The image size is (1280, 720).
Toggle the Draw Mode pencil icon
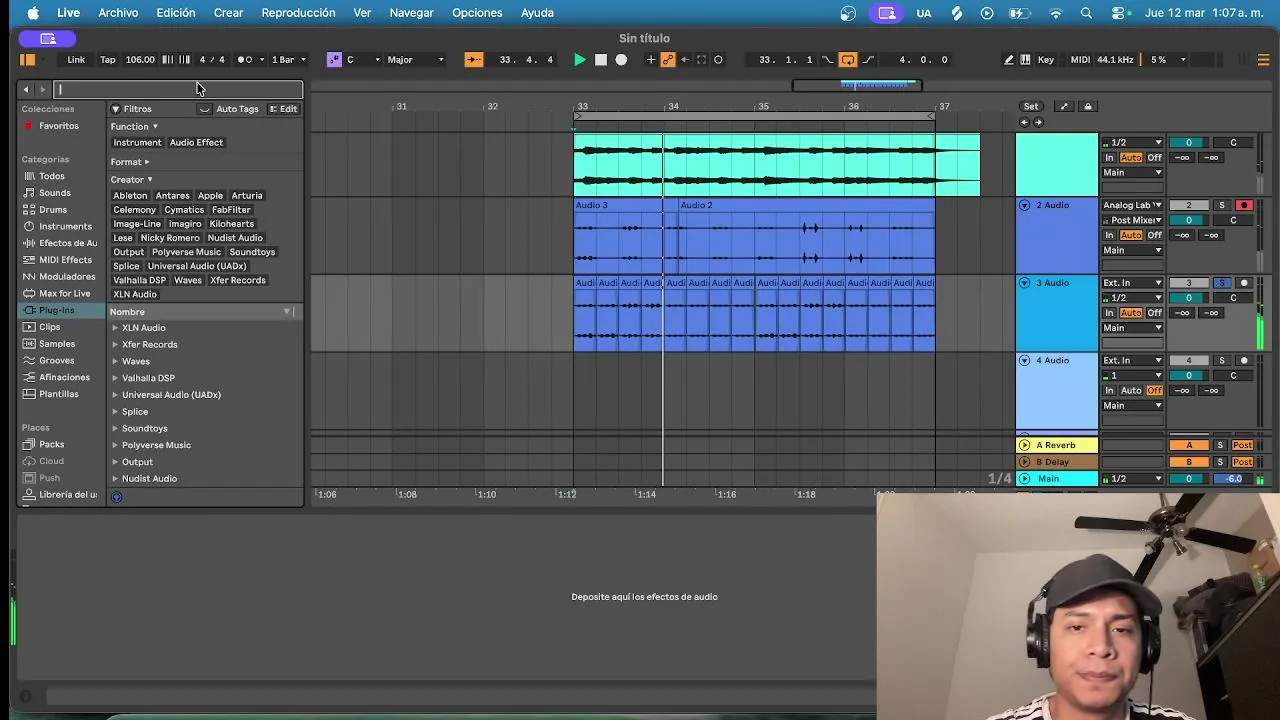1008,60
